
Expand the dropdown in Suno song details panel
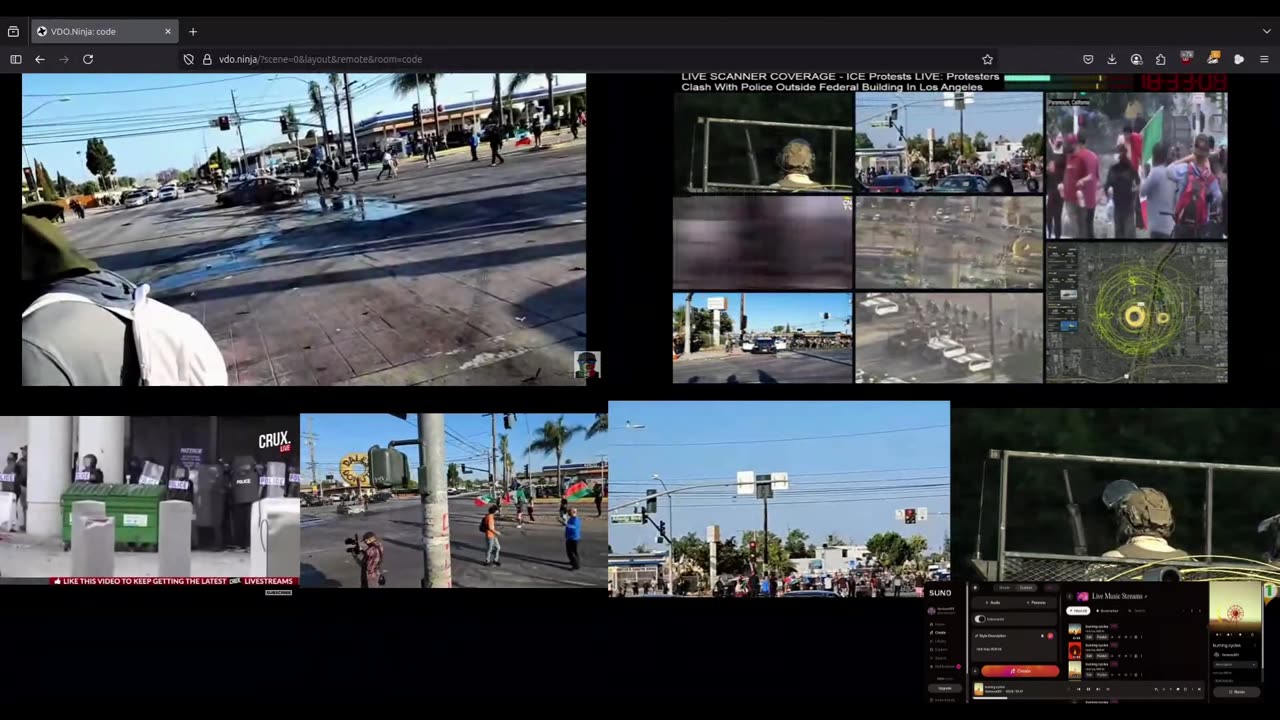(1235, 664)
